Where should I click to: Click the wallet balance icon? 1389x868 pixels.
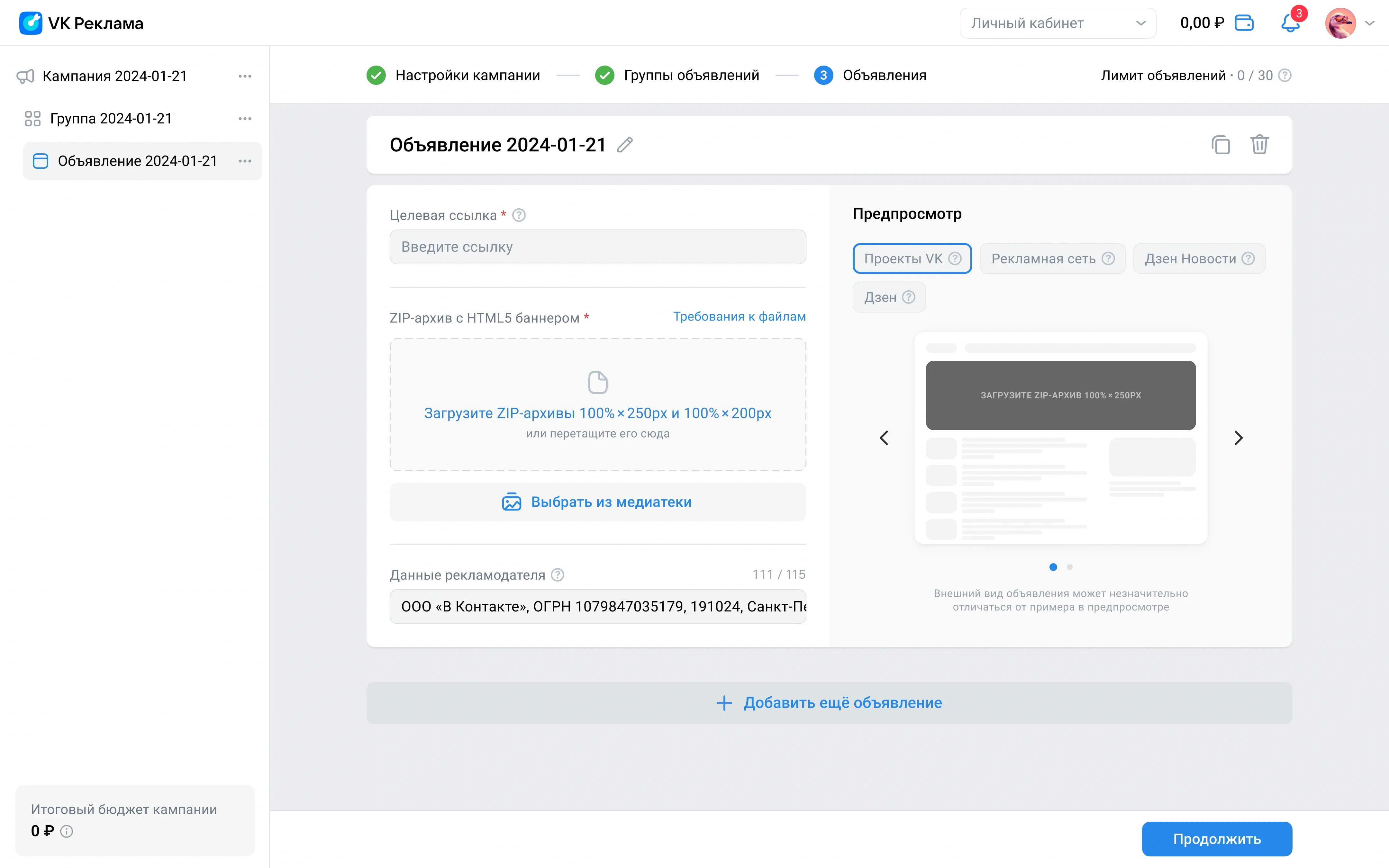[x=1244, y=23]
